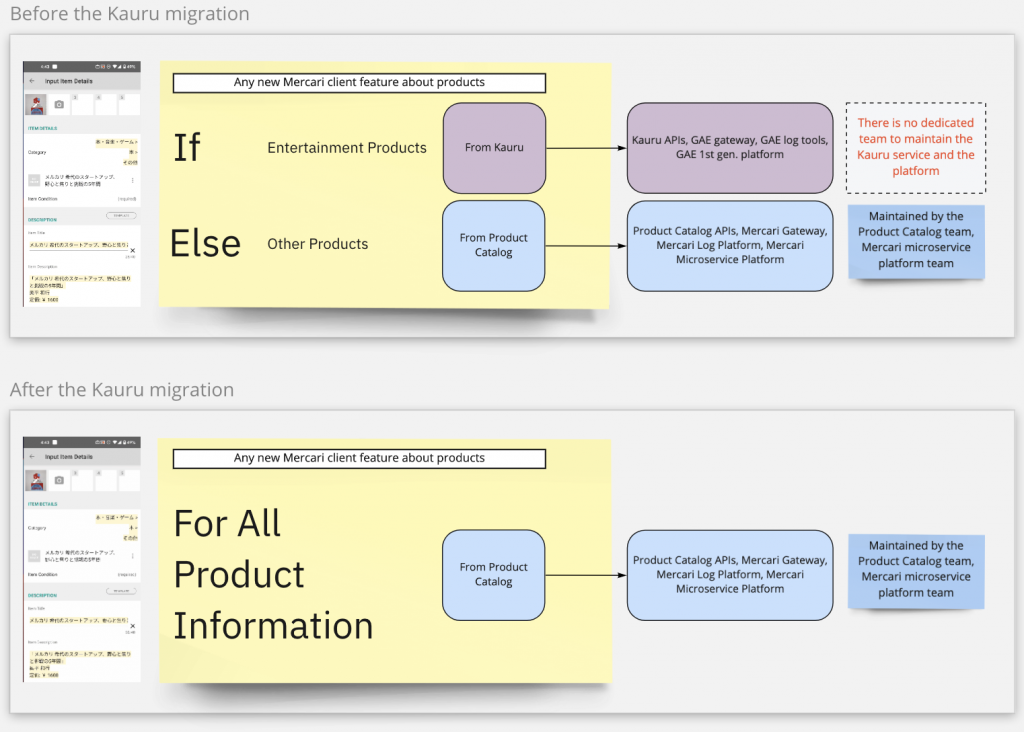Select blue 'Maintained by' sticky note in After section
Viewport: 1024px width, 732px height.
pos(916,570)
